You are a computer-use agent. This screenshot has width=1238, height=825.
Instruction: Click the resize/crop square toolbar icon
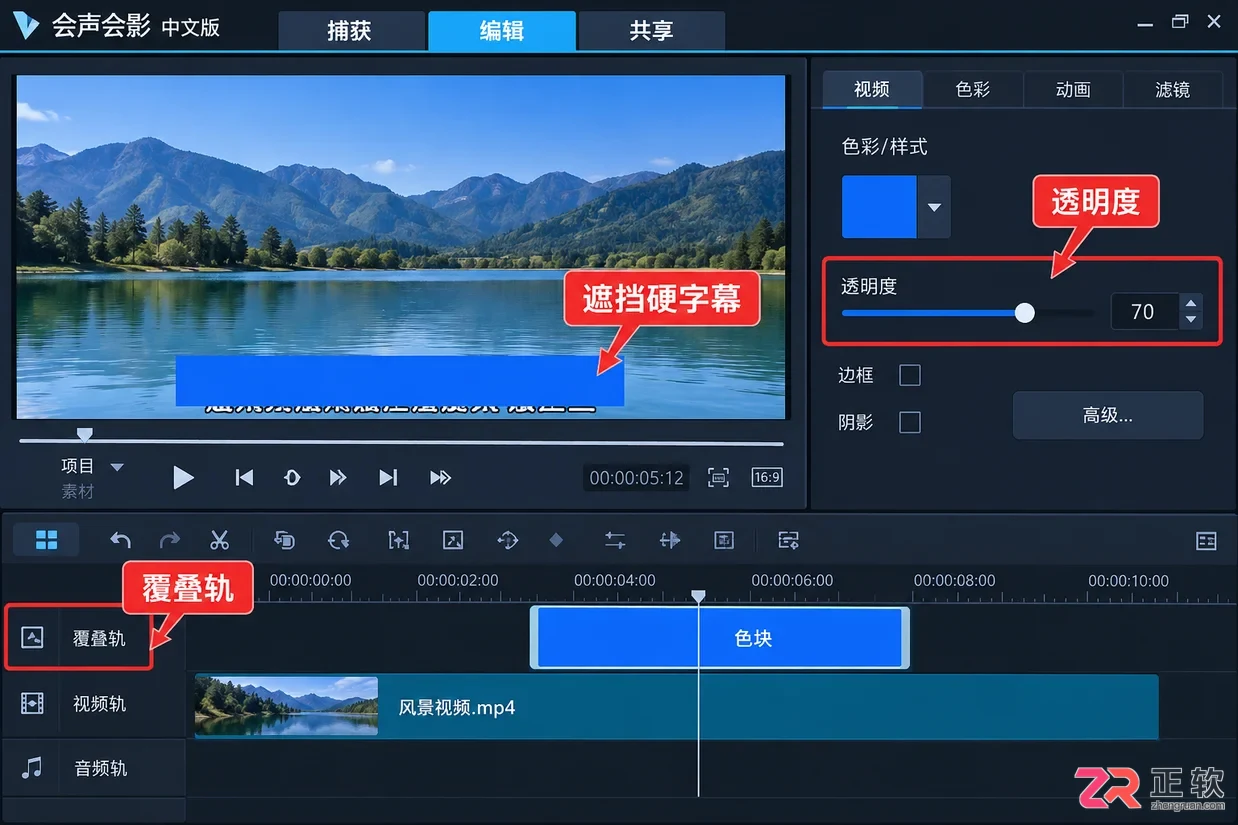[x=453, y=540]
